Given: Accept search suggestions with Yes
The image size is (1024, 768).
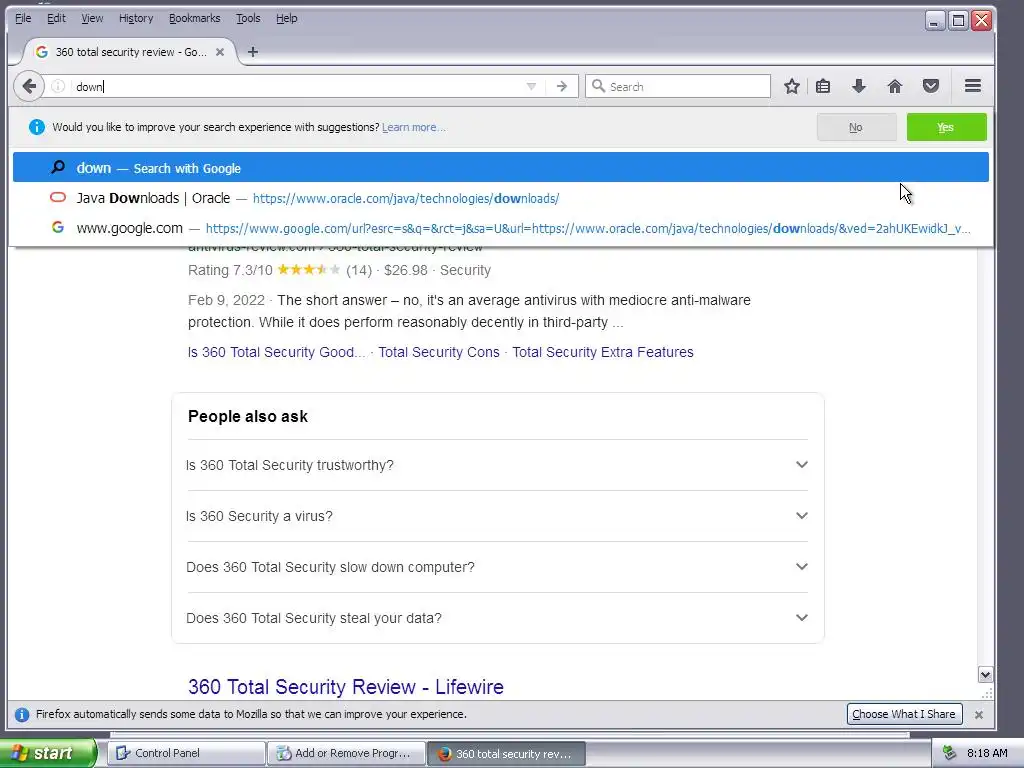Looking at the screenshot, I should pyautogui.click(x=946, y=127).
